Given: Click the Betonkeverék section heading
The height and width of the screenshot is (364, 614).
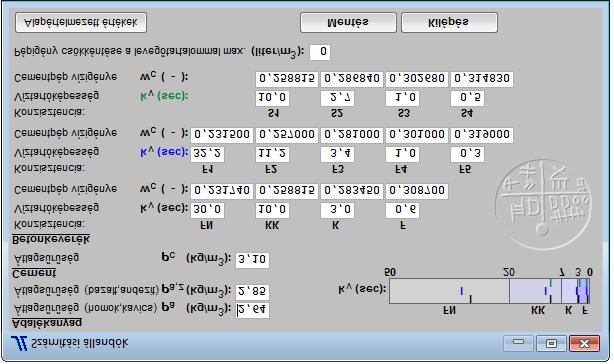Looking at the screenshot, I should coord(51,239).
